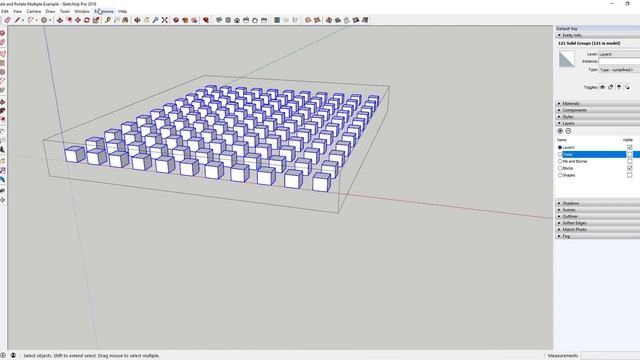Open the Type dropdown in Entity Info

tap(619, 70)
